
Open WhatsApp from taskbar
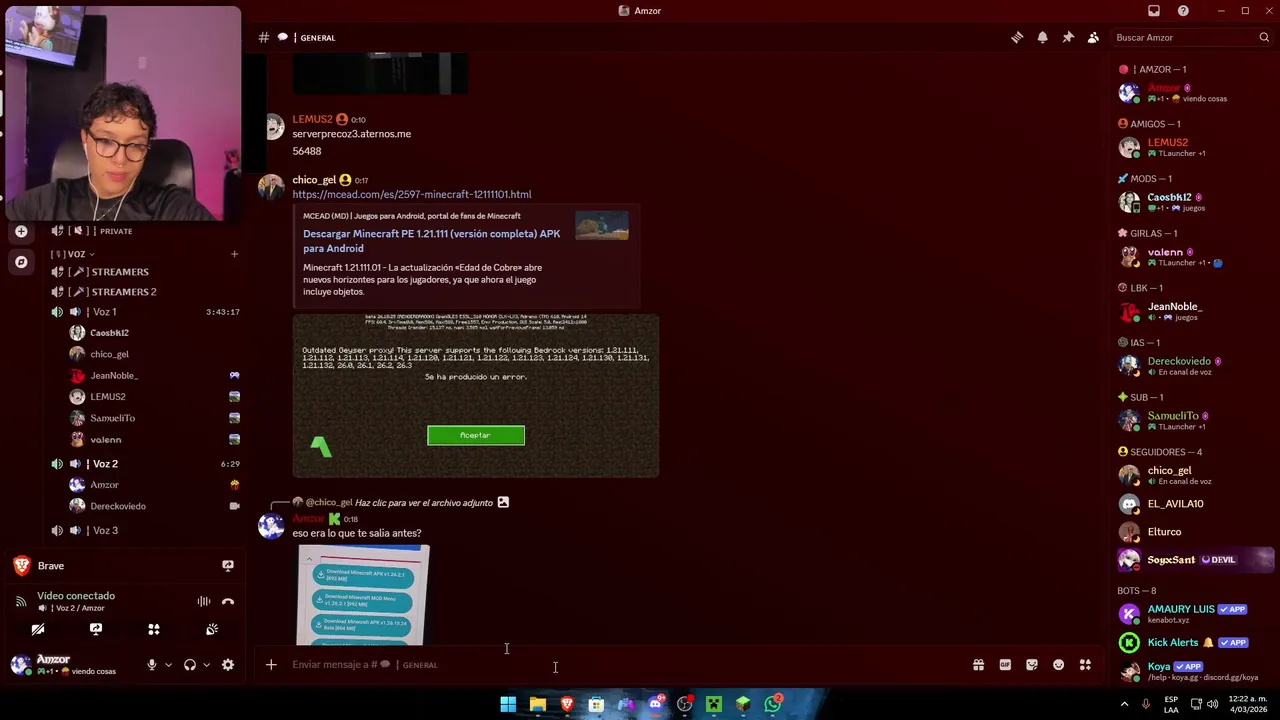tap(773, 704)
